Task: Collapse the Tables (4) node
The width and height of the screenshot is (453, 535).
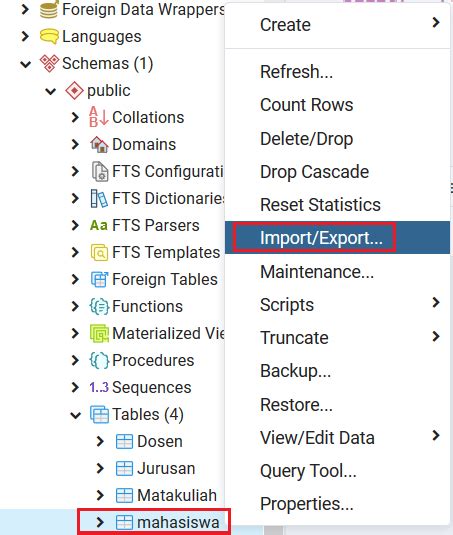Action: coord(75,415)
